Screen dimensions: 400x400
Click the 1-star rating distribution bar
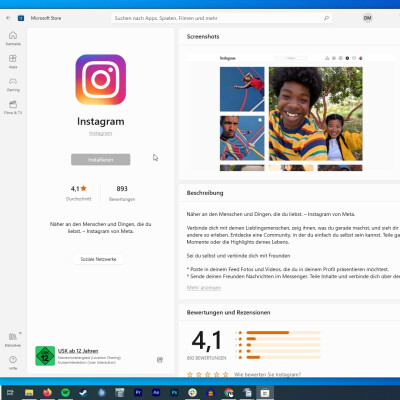pos(283,357)
